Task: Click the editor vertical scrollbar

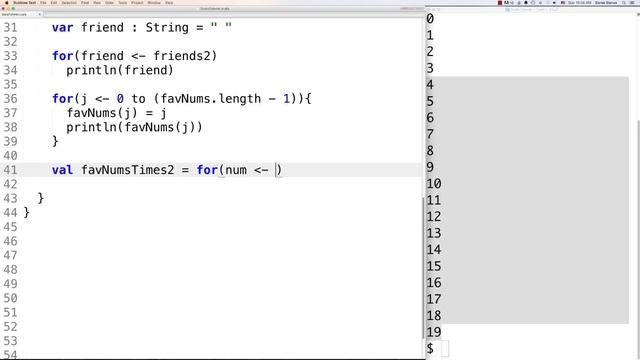Action: coord(423,267)
